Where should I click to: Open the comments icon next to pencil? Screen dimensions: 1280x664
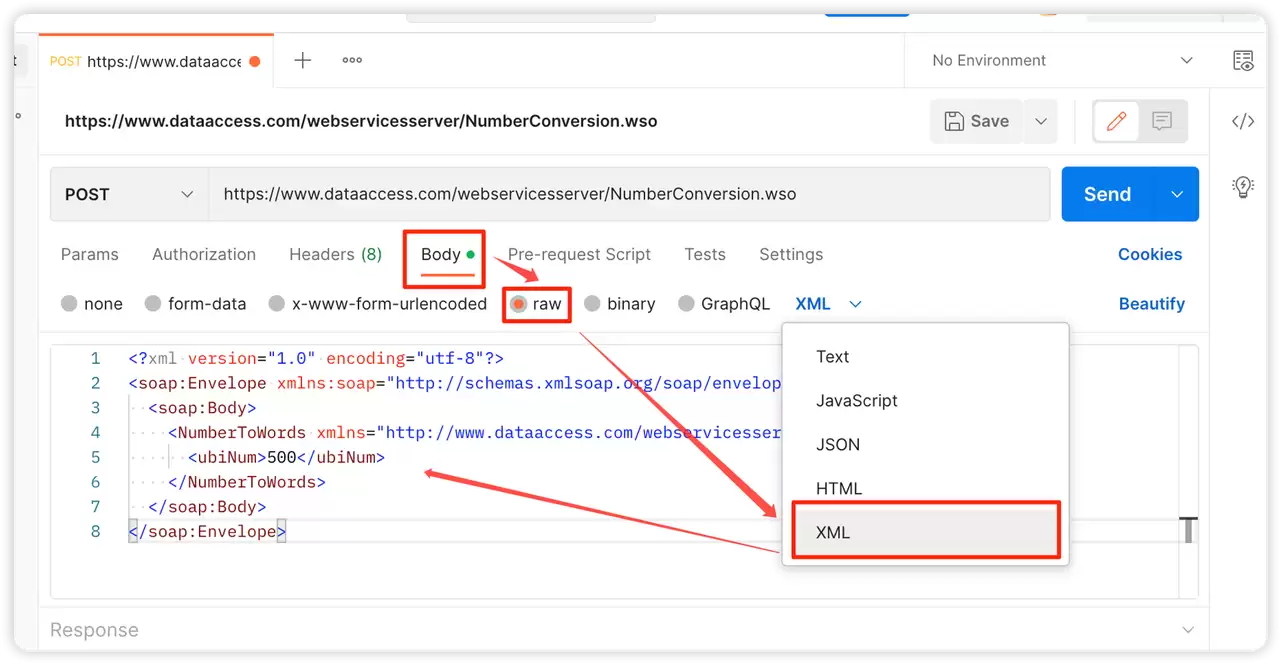(x=1162, y=121)
